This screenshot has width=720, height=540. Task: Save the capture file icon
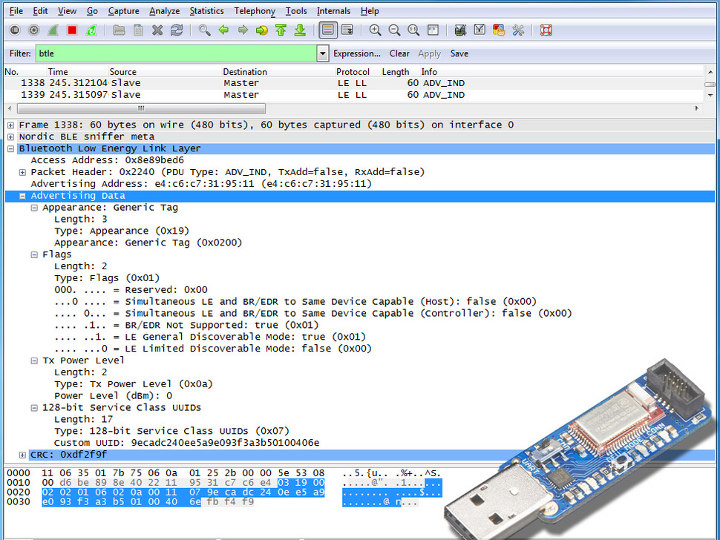(138, 30)
